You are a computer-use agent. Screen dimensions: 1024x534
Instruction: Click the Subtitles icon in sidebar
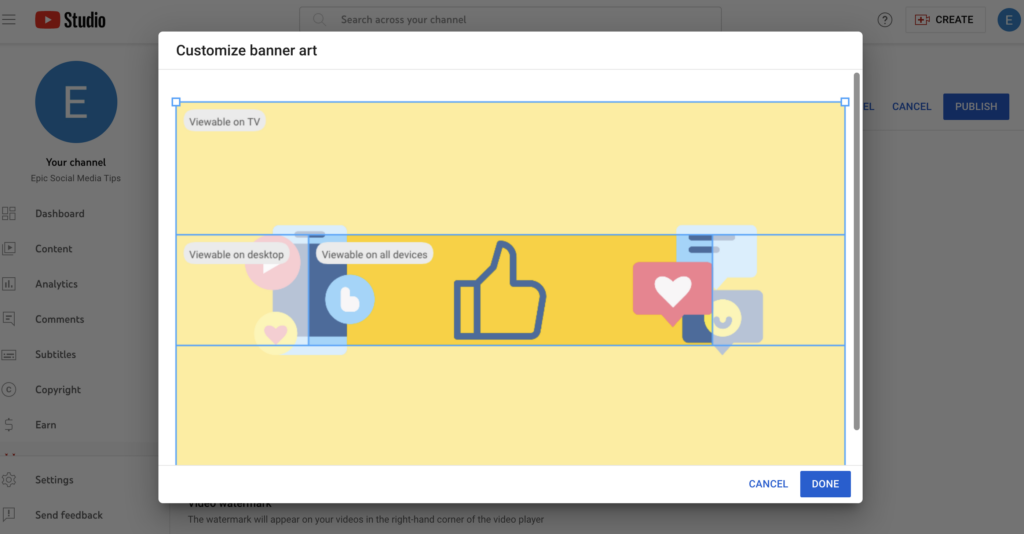tap(9, 354)
